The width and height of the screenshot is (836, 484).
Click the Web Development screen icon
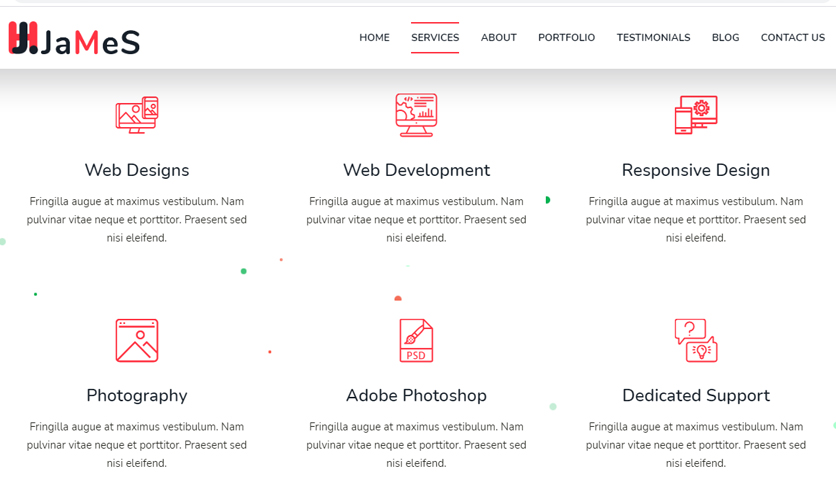click(416, 115)
